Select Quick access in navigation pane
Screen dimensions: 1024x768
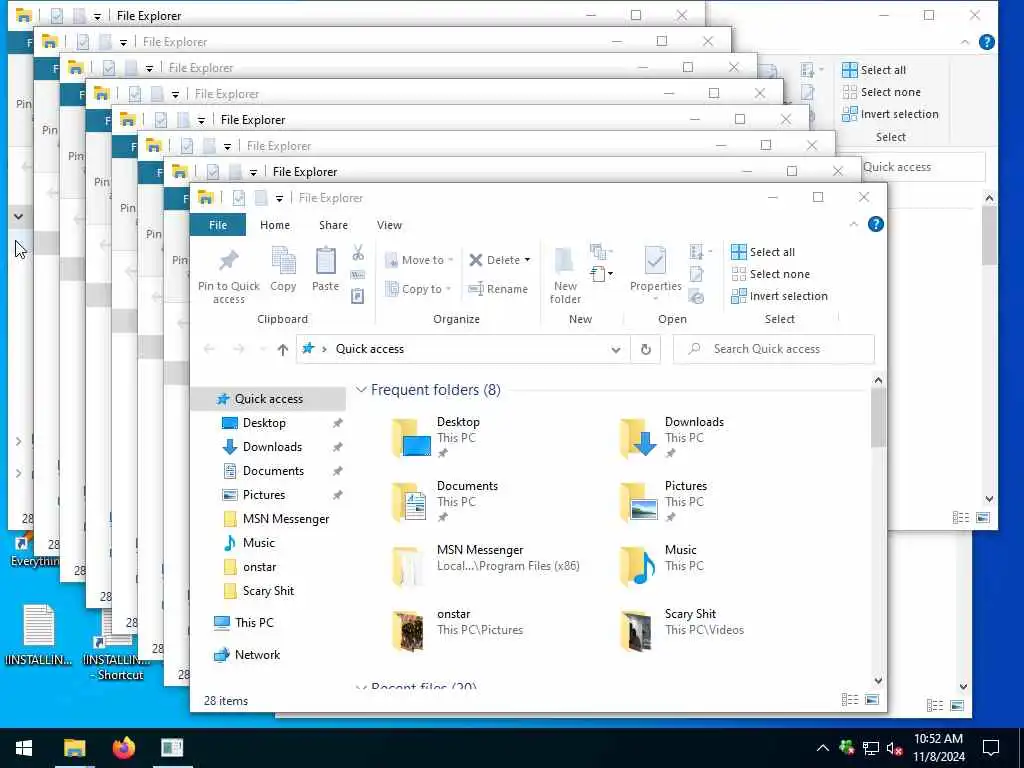(268, 399)
